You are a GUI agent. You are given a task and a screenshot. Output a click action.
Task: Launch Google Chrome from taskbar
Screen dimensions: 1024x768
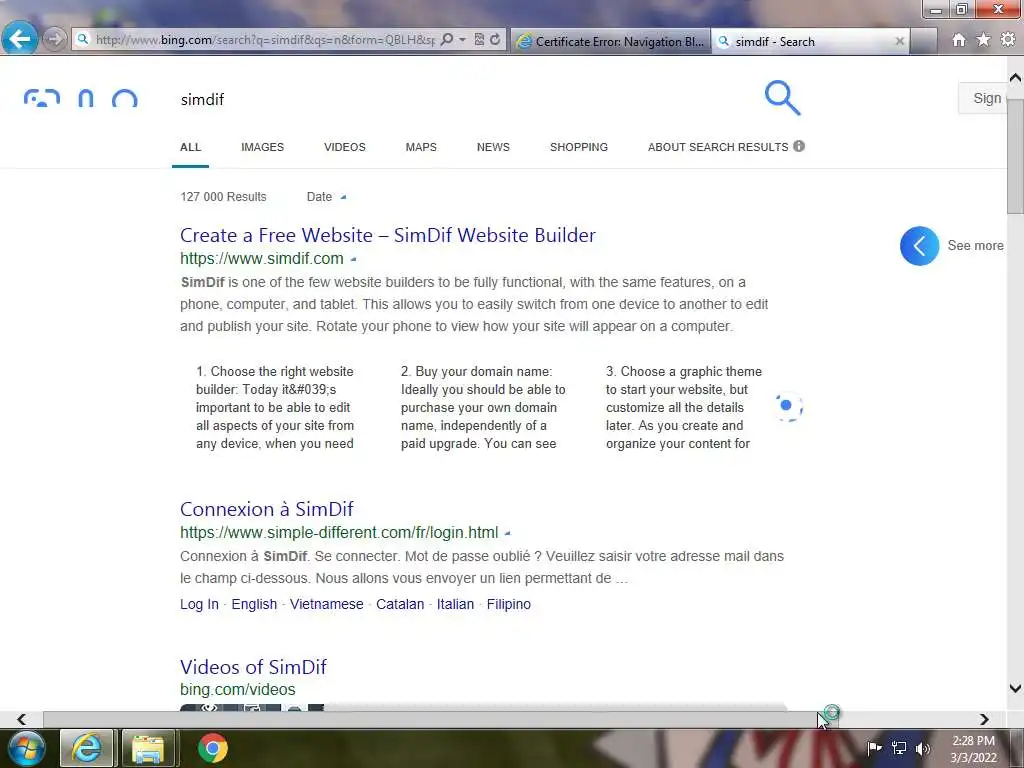pyautogui.click(x=212, y=748)
